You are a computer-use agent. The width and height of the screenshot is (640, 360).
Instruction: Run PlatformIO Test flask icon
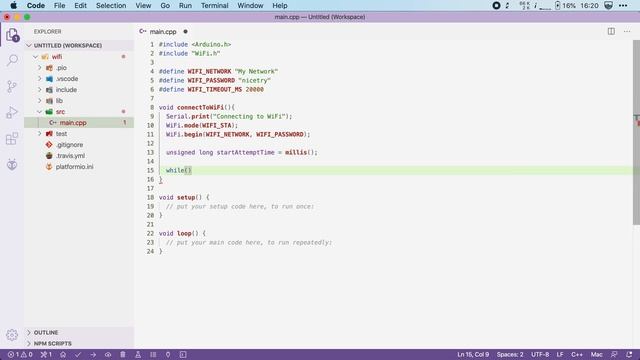tap(138, 355)
